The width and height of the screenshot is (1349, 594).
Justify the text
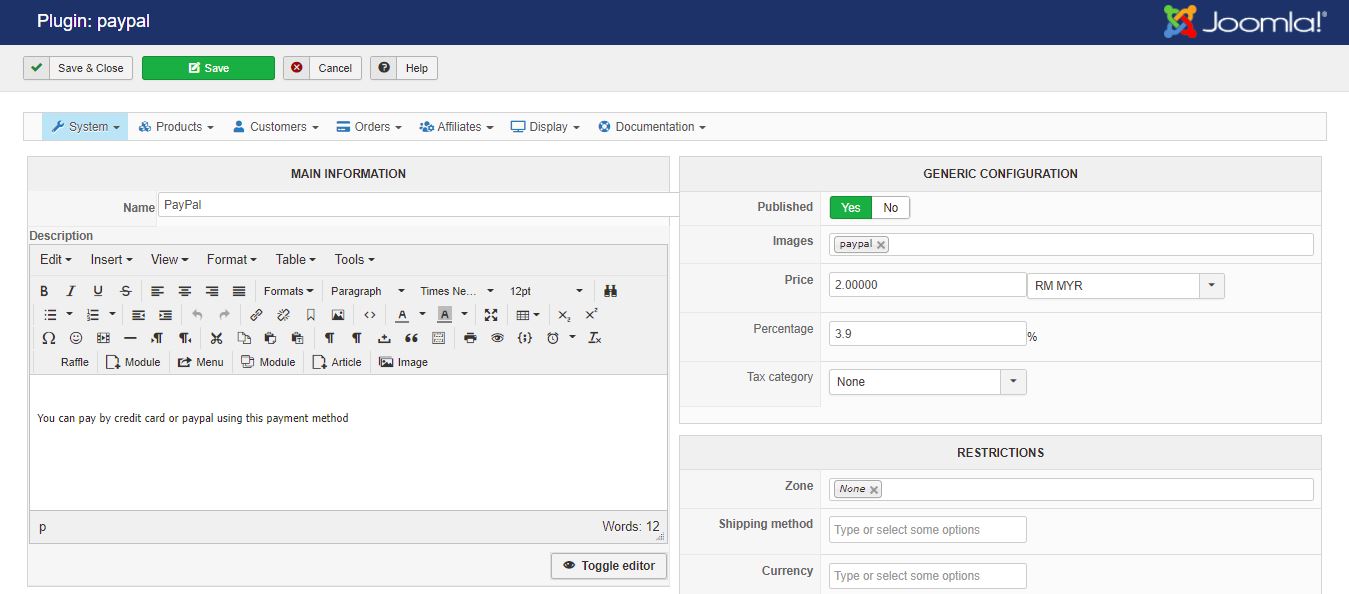(x=239, y=291)
